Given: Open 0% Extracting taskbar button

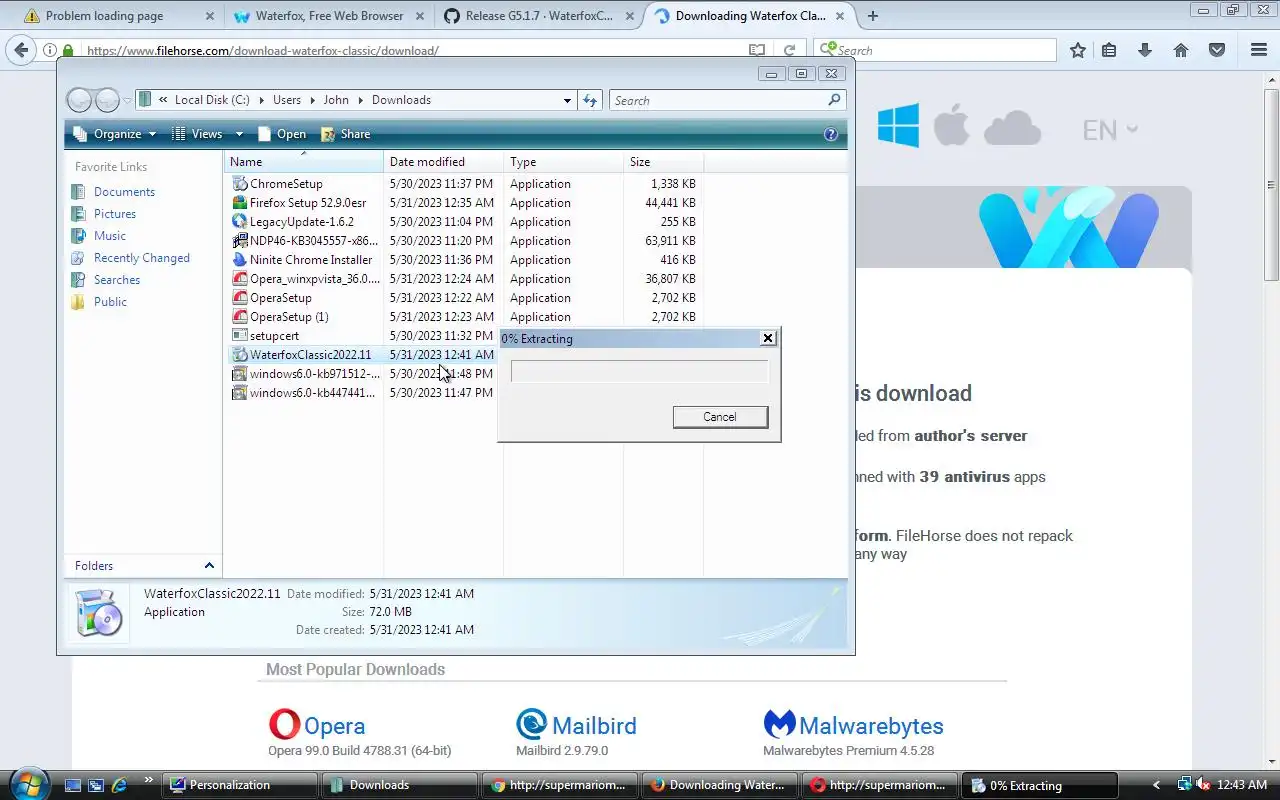Looking at the screenshot, I should pos(1038,785).
